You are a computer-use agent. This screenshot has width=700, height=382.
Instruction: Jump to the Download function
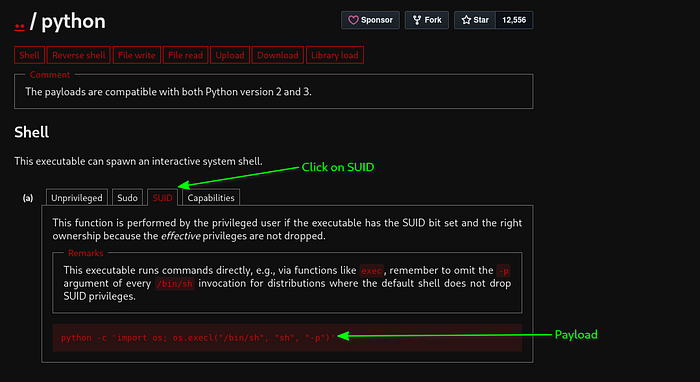point(278,55)
